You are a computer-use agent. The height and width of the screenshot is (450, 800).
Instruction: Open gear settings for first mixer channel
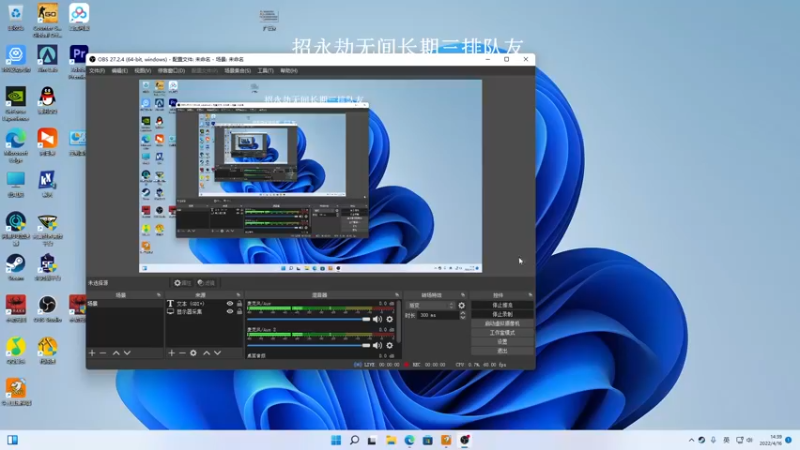pyautogui.click(x=390, y=319)
